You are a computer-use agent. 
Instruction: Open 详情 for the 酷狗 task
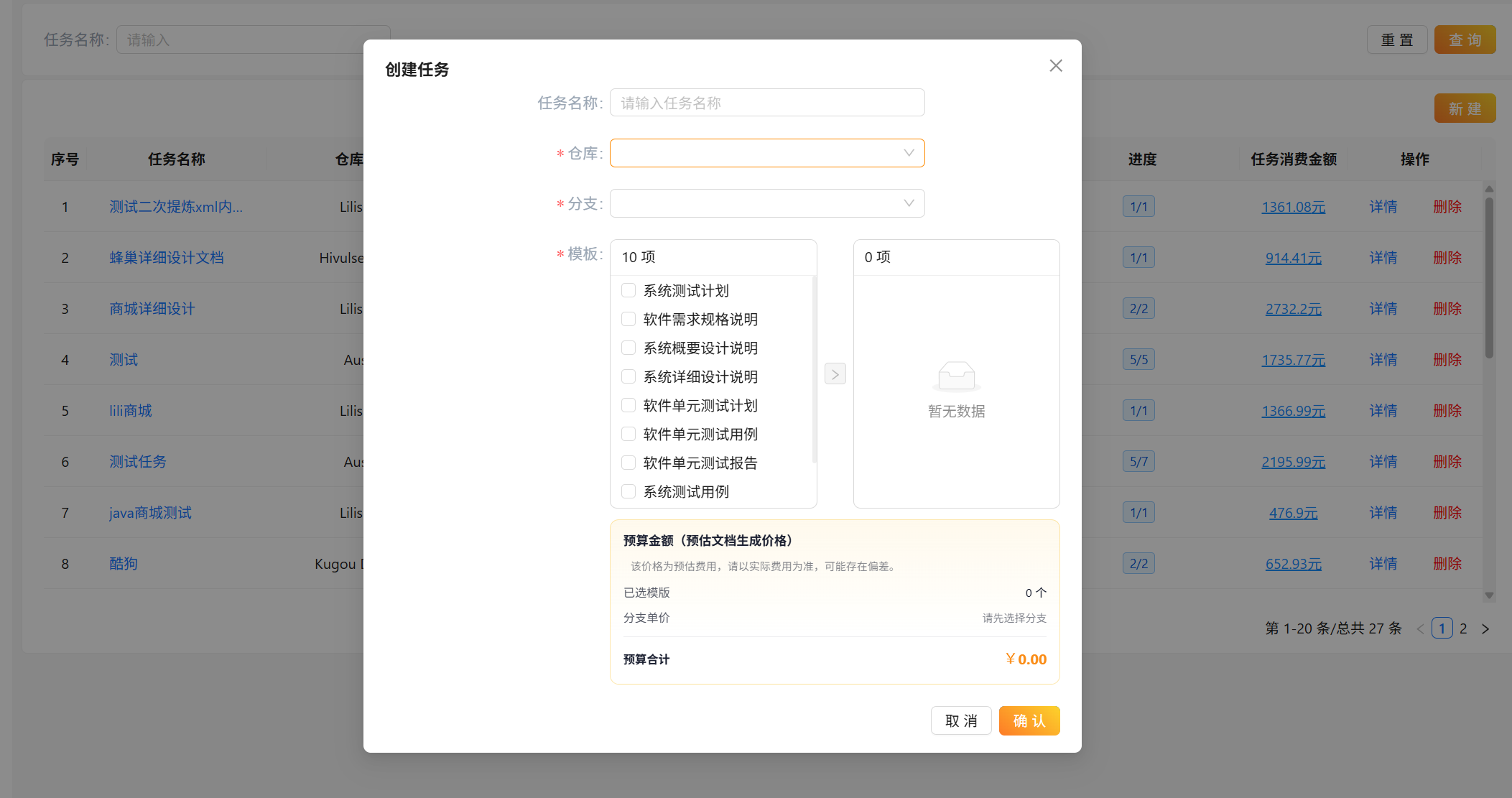click(1383, 563)
